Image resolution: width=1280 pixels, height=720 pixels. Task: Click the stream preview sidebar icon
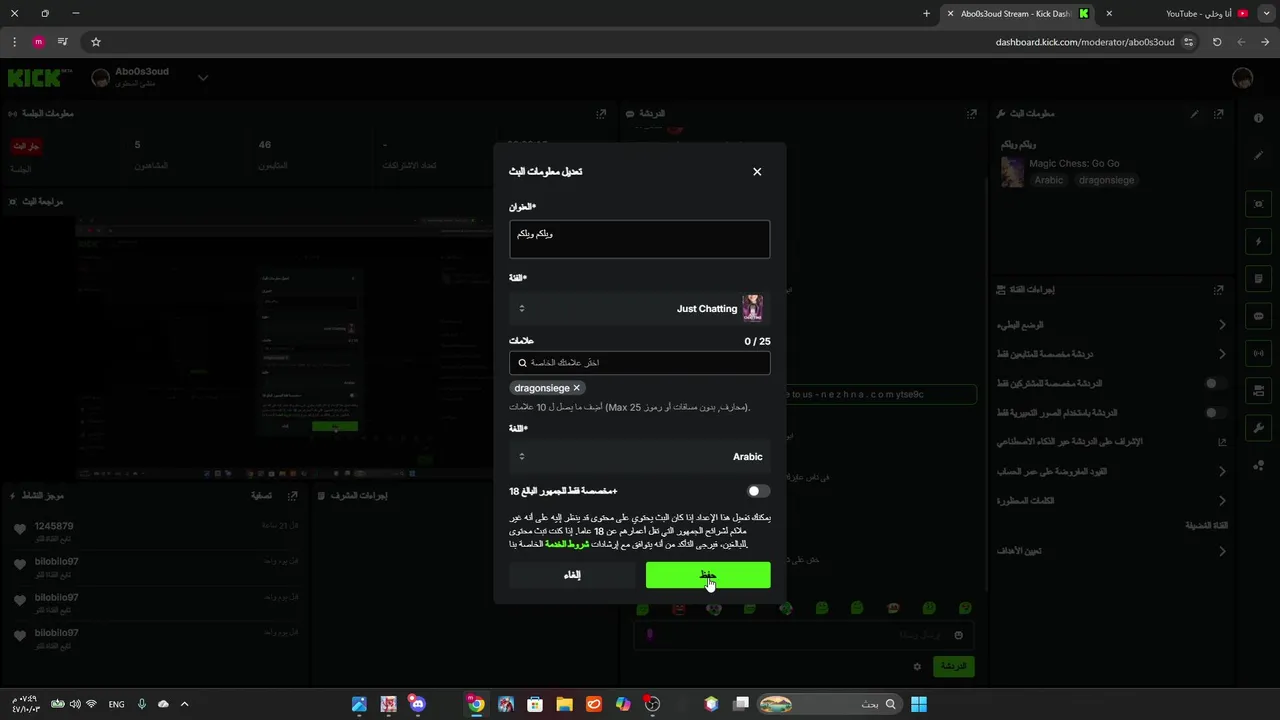[x=1258, y=204]
